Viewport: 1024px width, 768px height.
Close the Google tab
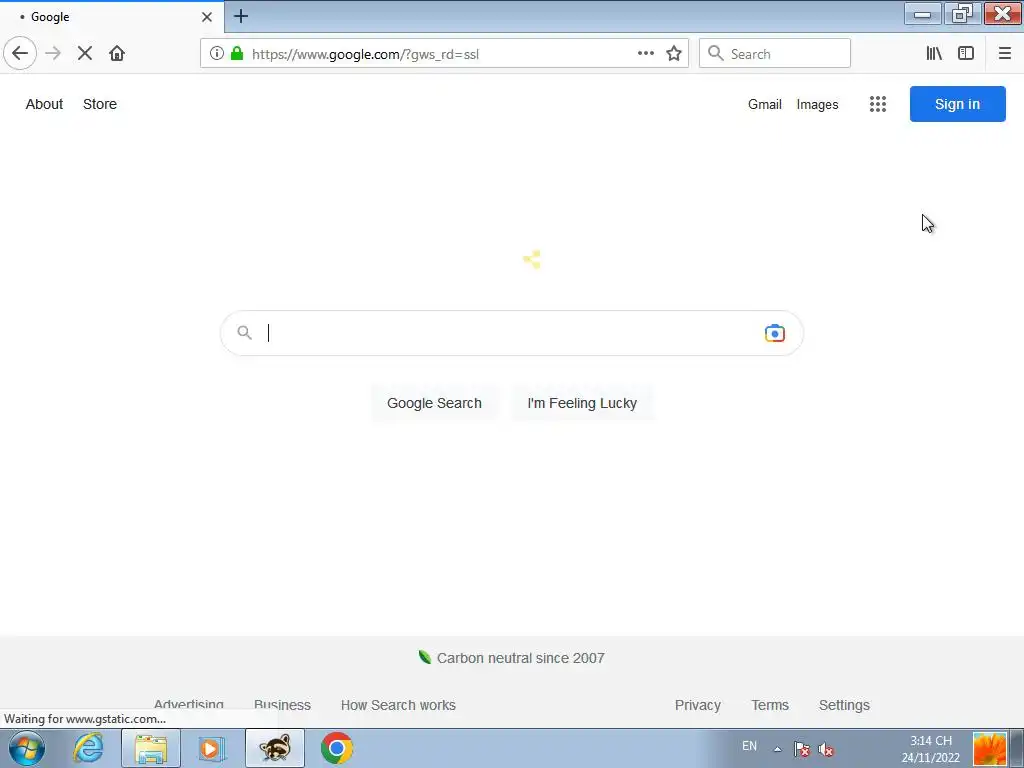pos(206,17)
